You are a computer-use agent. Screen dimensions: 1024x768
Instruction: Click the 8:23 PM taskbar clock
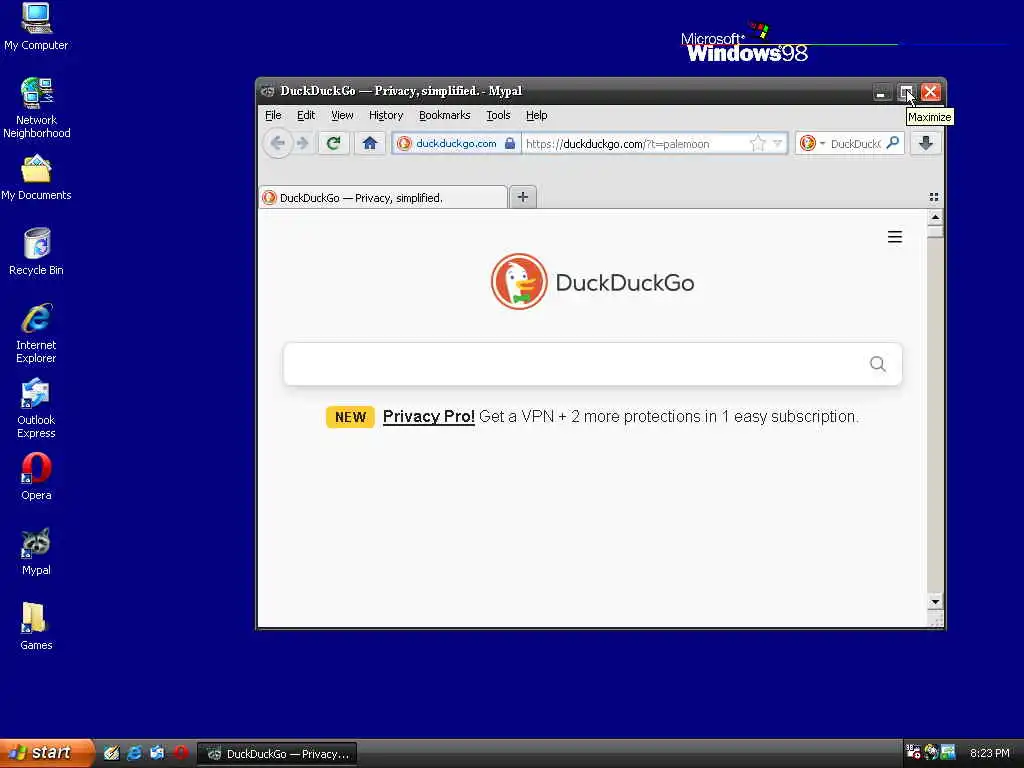pyautogui.click(x=989, y=753)
